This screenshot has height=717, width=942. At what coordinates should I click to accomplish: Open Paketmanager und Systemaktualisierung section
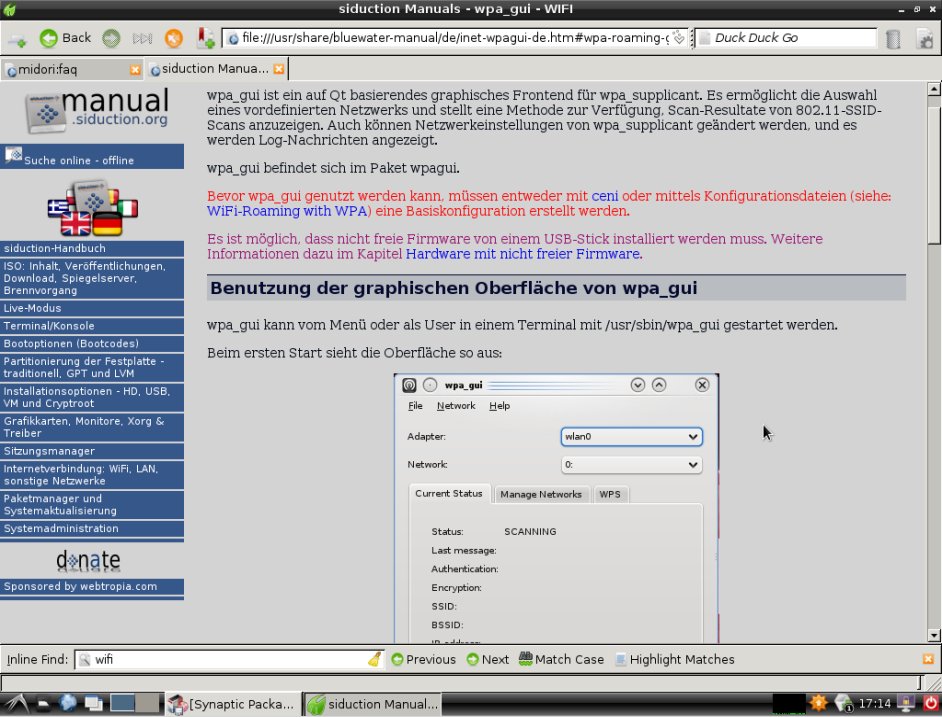[92, 505]
